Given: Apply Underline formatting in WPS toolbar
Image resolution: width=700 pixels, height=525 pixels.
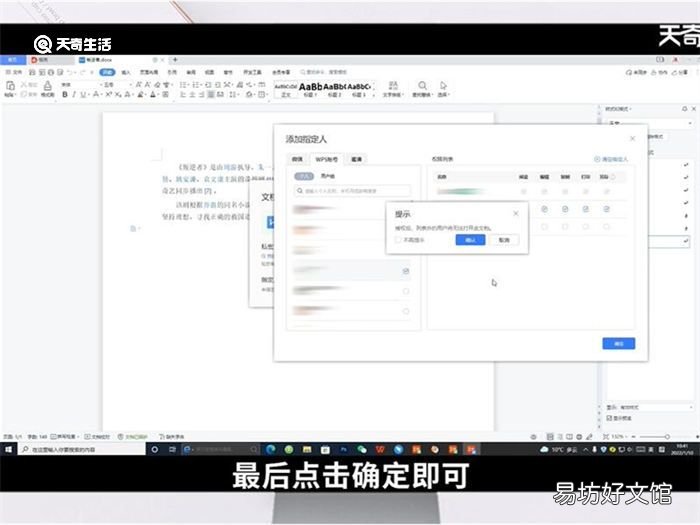Looking at the screenshot, I should [x=83, y=94].
